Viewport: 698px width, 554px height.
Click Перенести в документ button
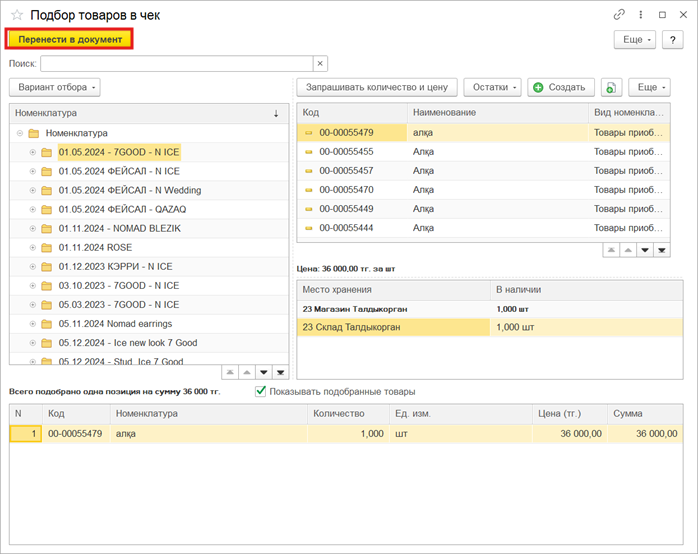[x=69, y=39]
